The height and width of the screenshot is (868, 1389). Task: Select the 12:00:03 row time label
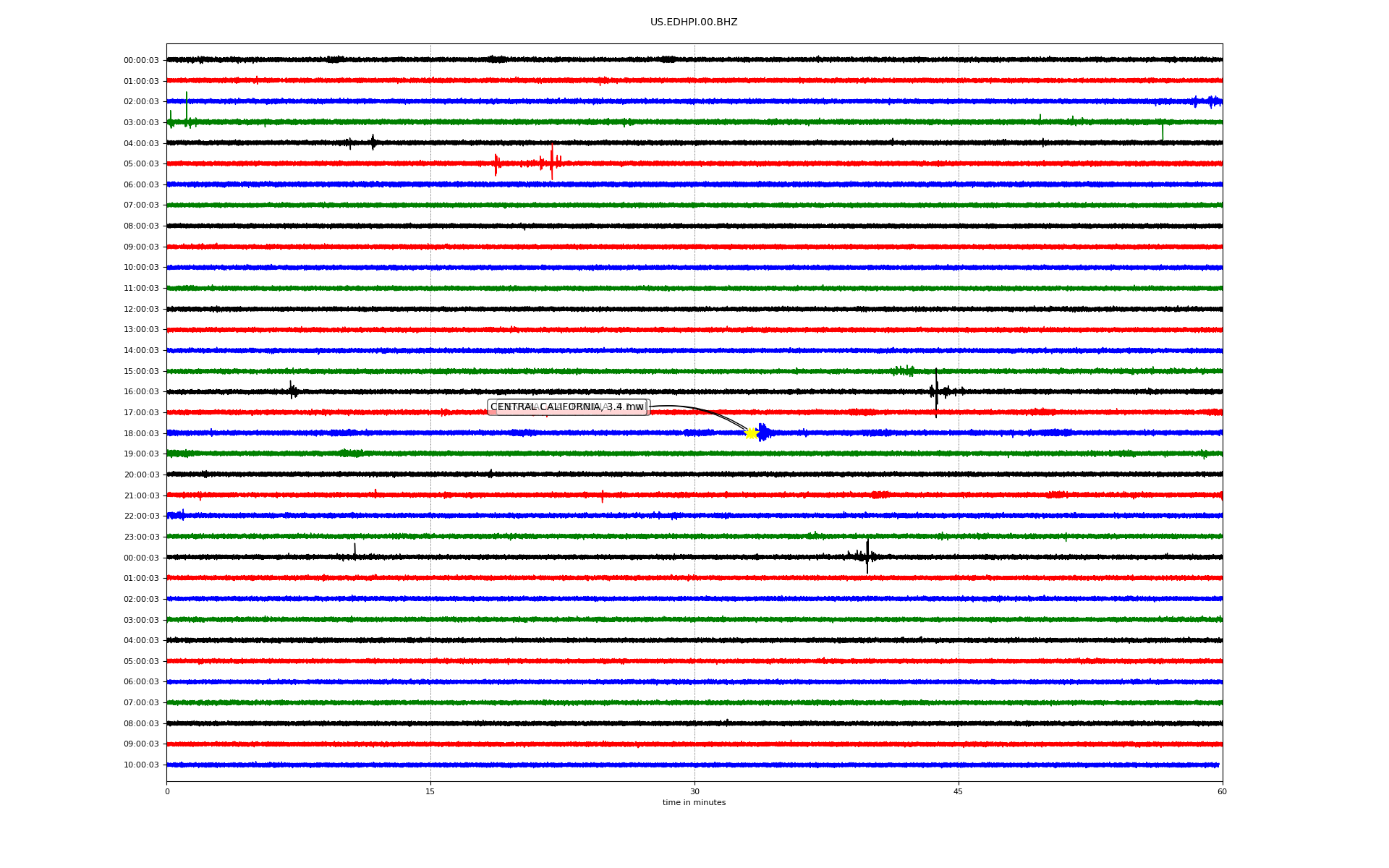(141, 309)
